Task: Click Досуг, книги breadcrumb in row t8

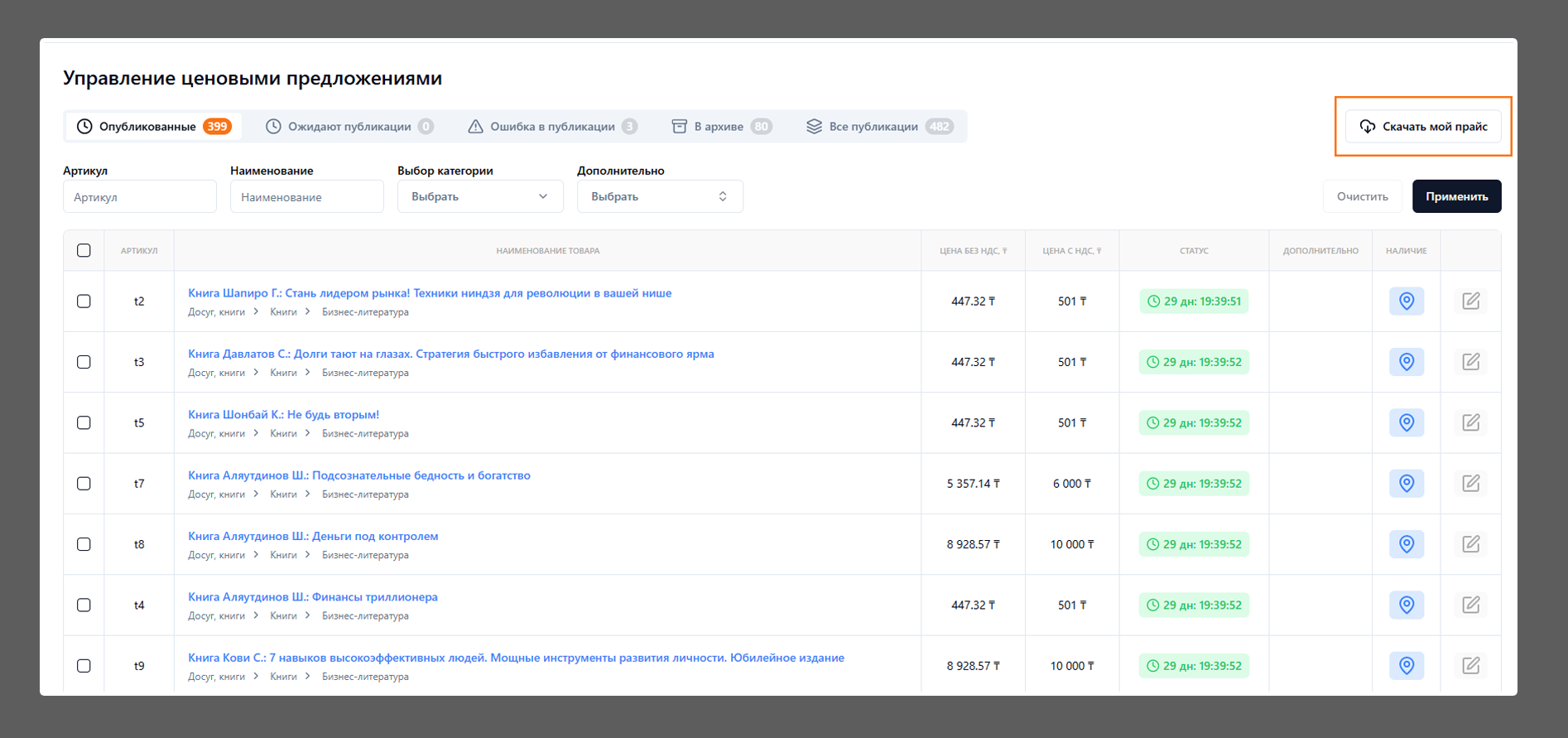Action: pyautogui.click(x=216, y=555)
